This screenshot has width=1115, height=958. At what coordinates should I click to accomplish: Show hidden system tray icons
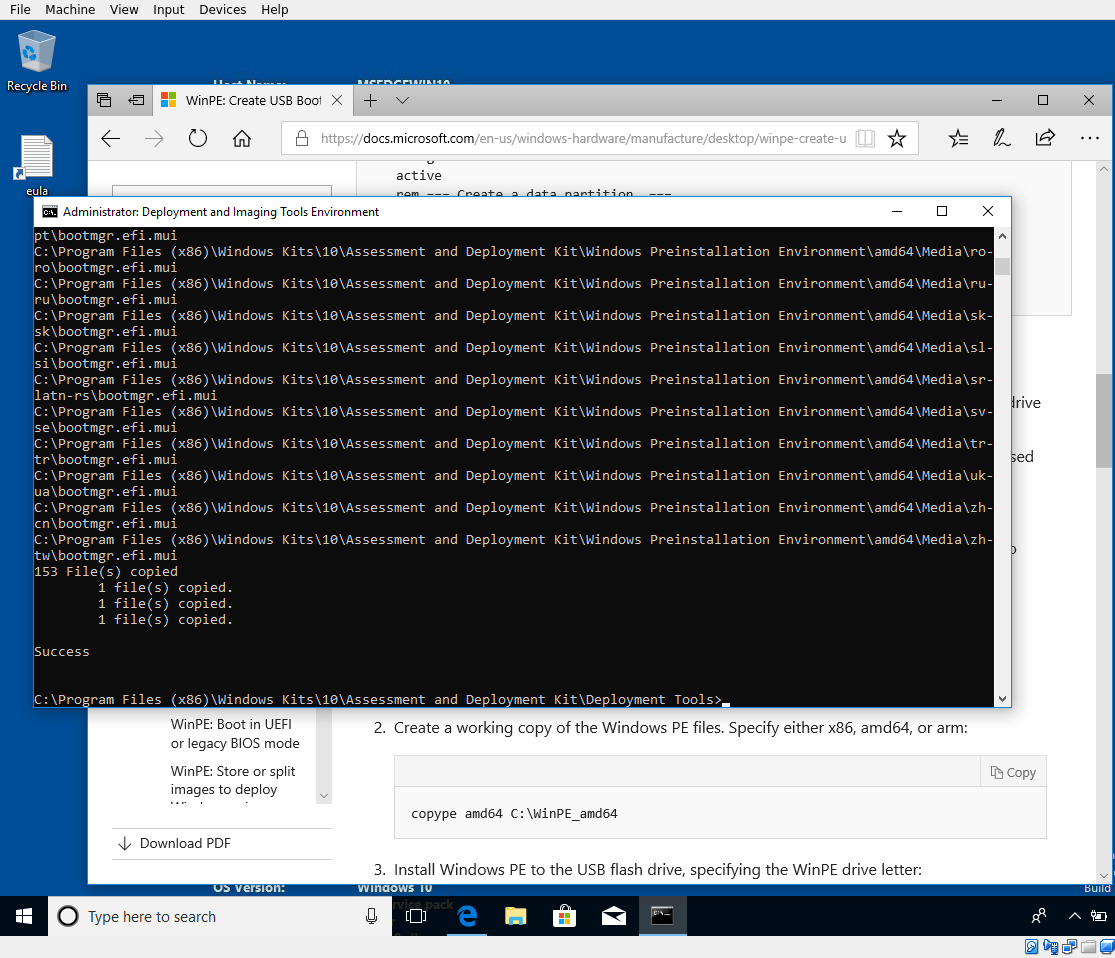(1074, 916)
